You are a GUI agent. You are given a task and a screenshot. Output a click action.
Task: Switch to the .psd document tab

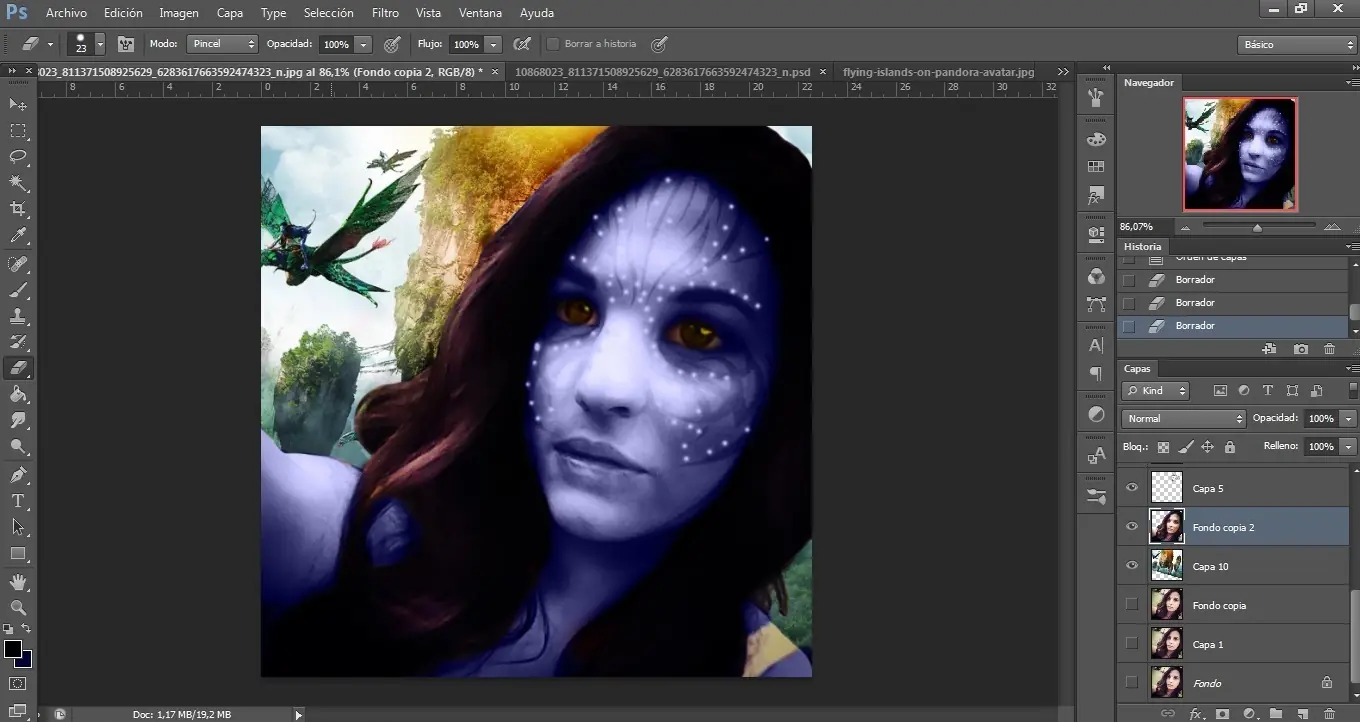[x=663, y=72]
